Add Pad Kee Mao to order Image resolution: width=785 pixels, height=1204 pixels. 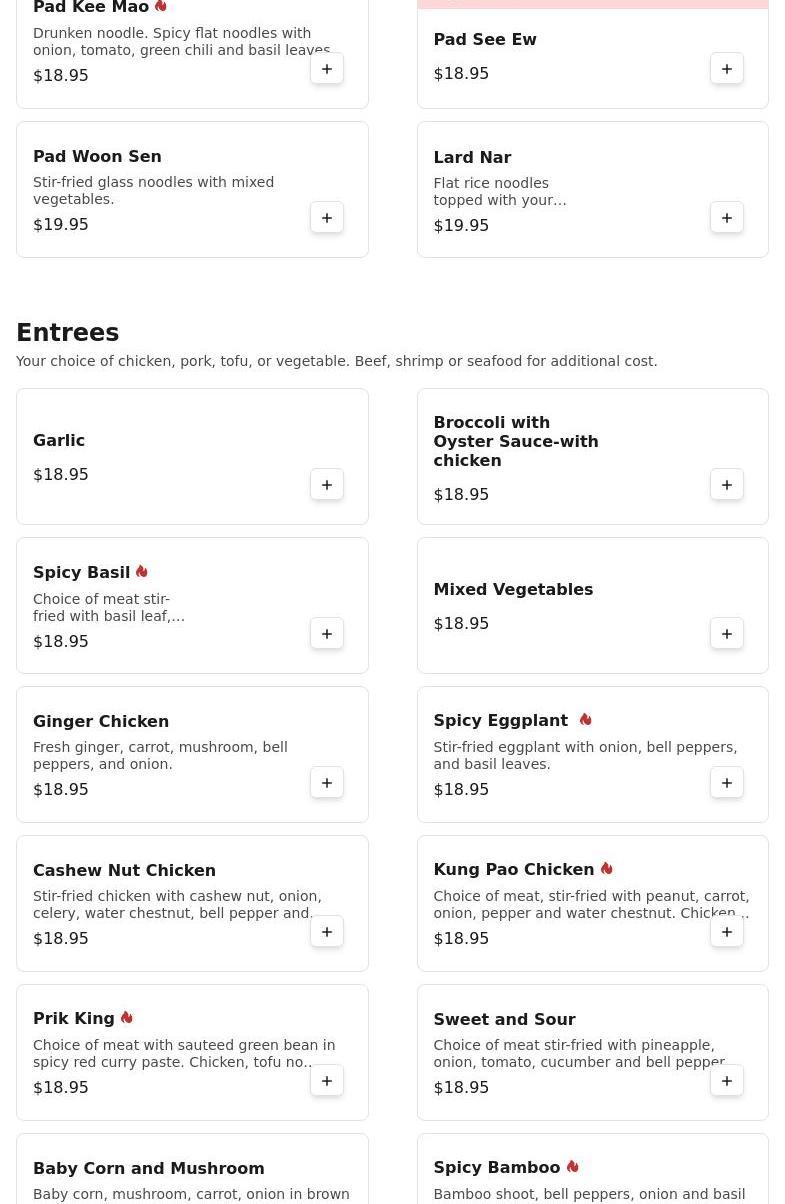point(327,69)
